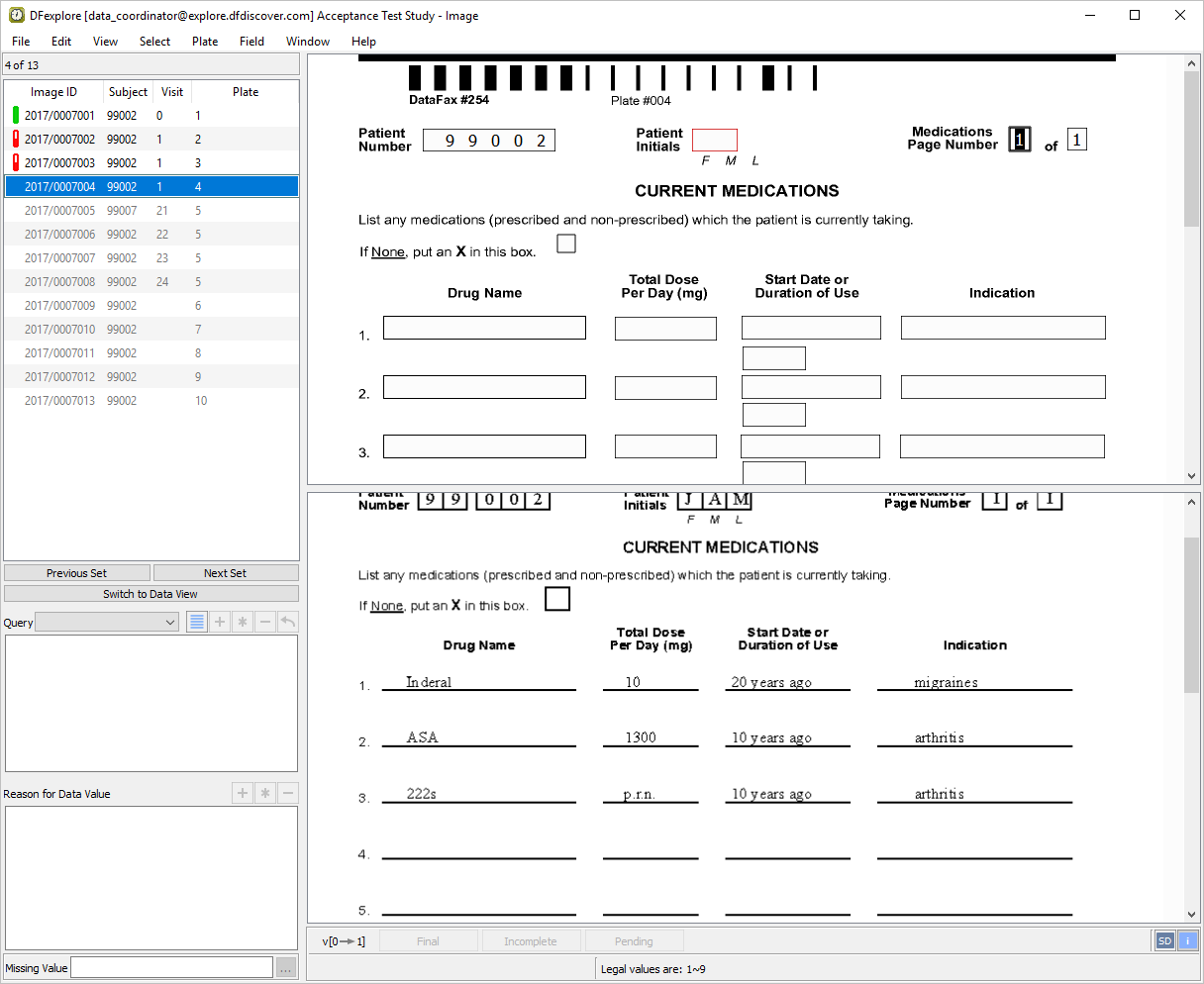Screen dimensions: 1204x984
Task: Click Switch to Data View button
Action: tap(150, 594)
